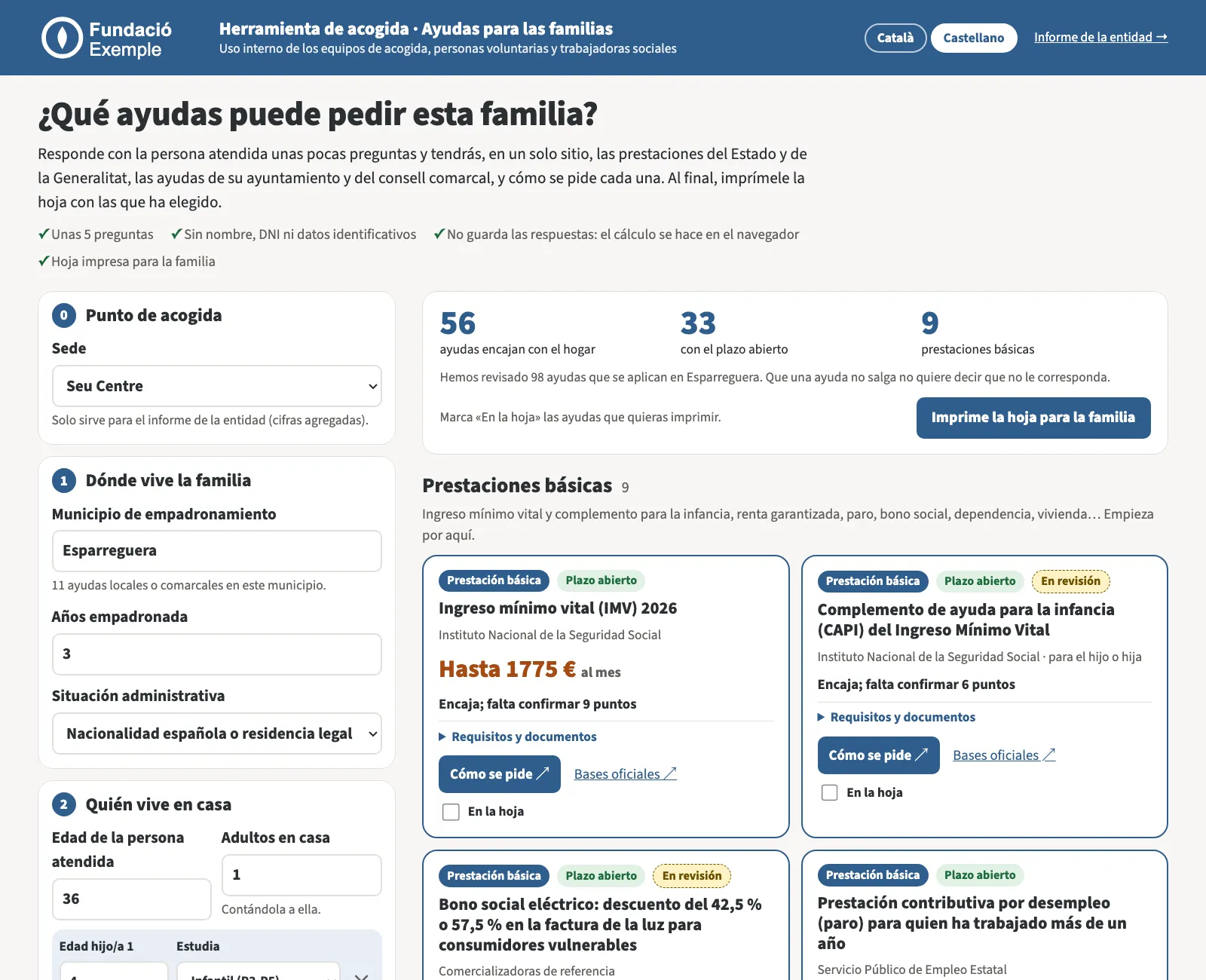Viewport: 1206px width, 980px height.
Task: Click the Hasta 1775 € al mes amount
Action: coord(530,669)
